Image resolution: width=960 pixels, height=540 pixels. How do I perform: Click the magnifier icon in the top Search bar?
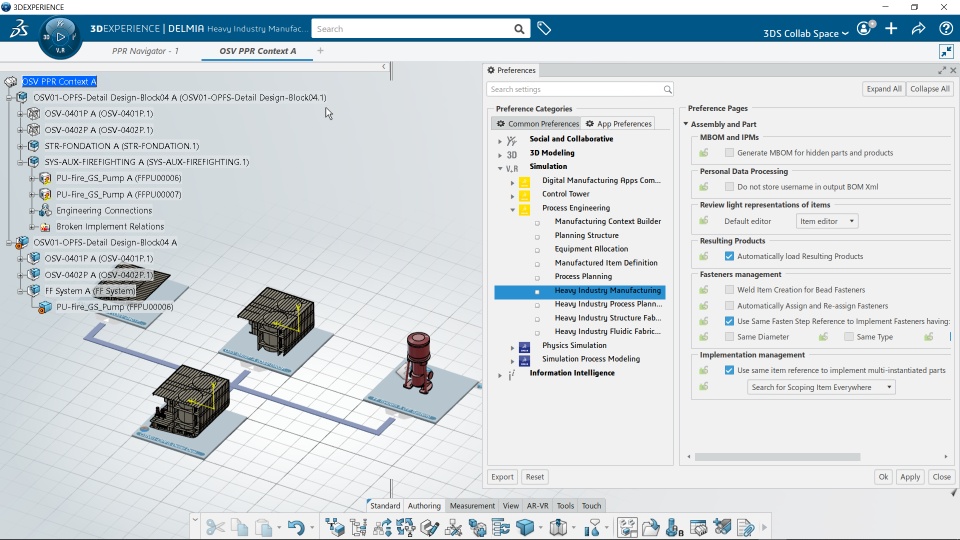[519, 29]
